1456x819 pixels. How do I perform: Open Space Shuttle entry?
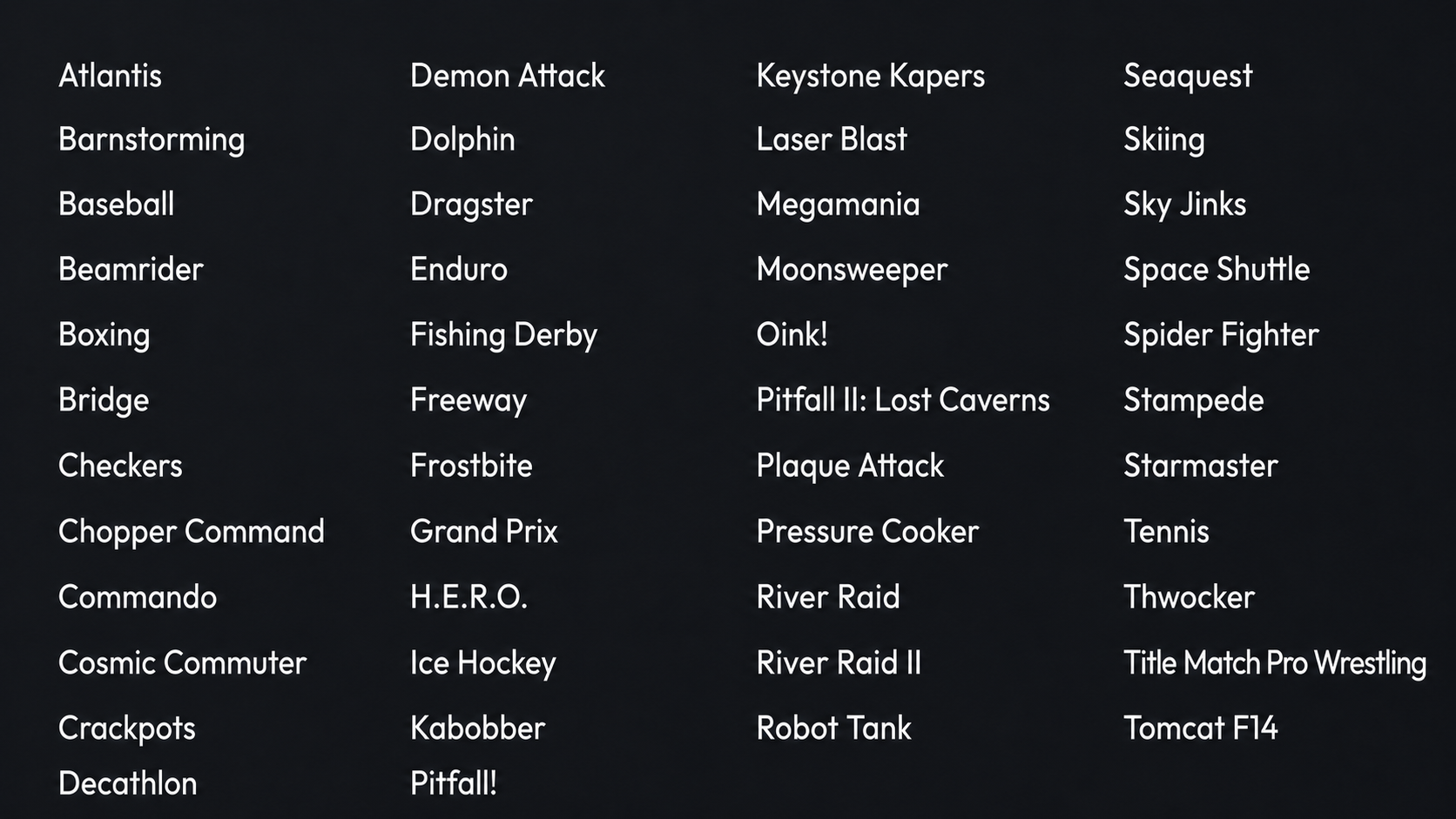point(1217,271)
